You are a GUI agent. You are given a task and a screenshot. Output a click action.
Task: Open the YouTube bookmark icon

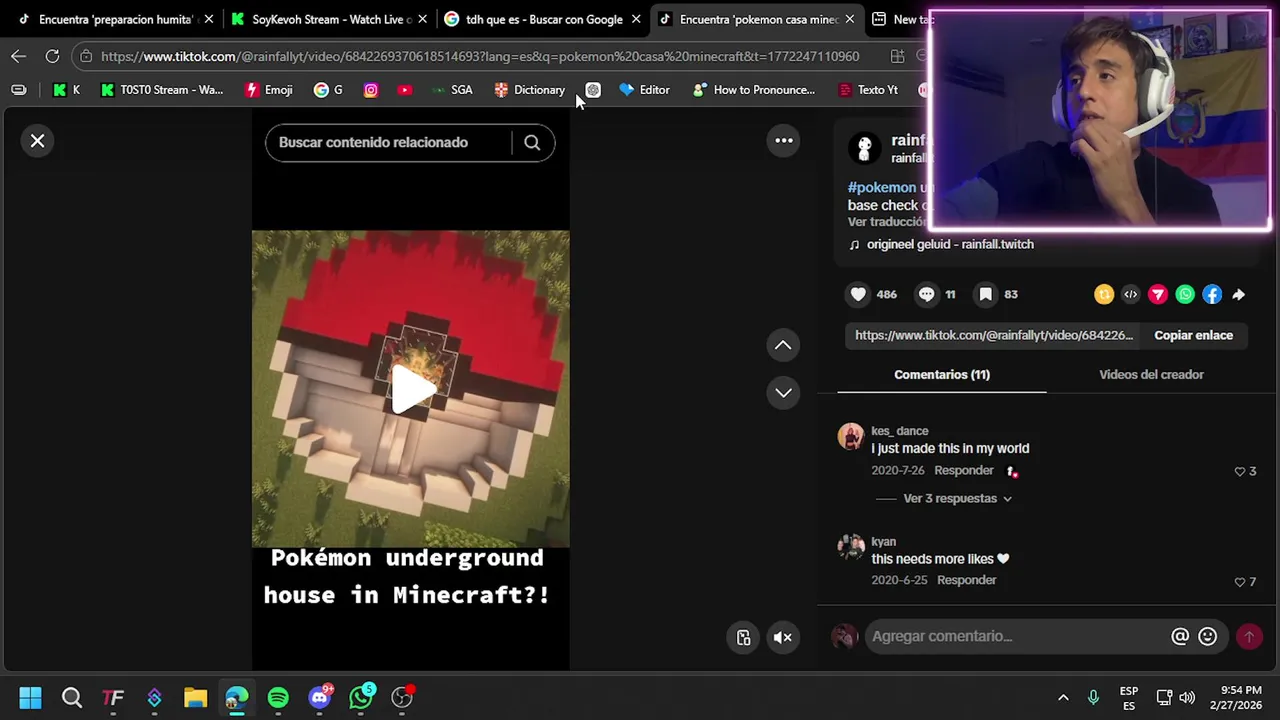click(x=404, y=90)
